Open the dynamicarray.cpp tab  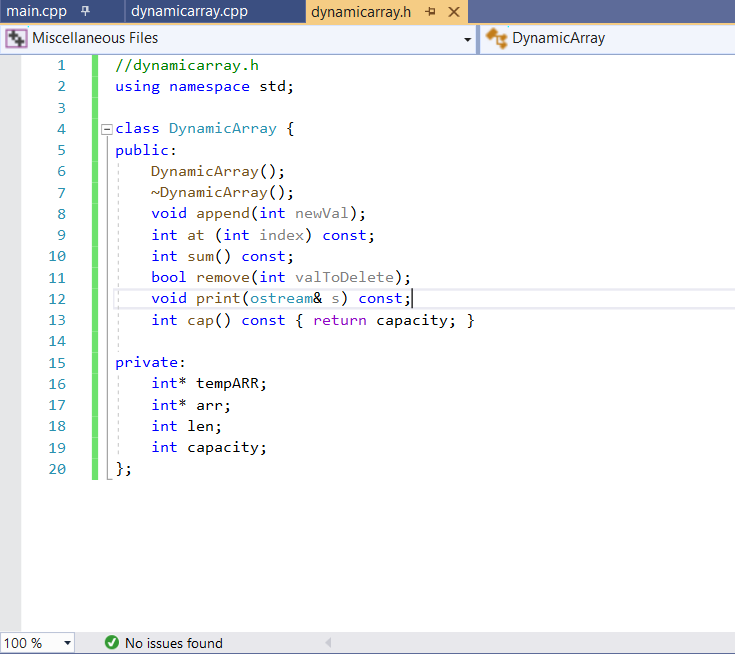tap(189, 11)
